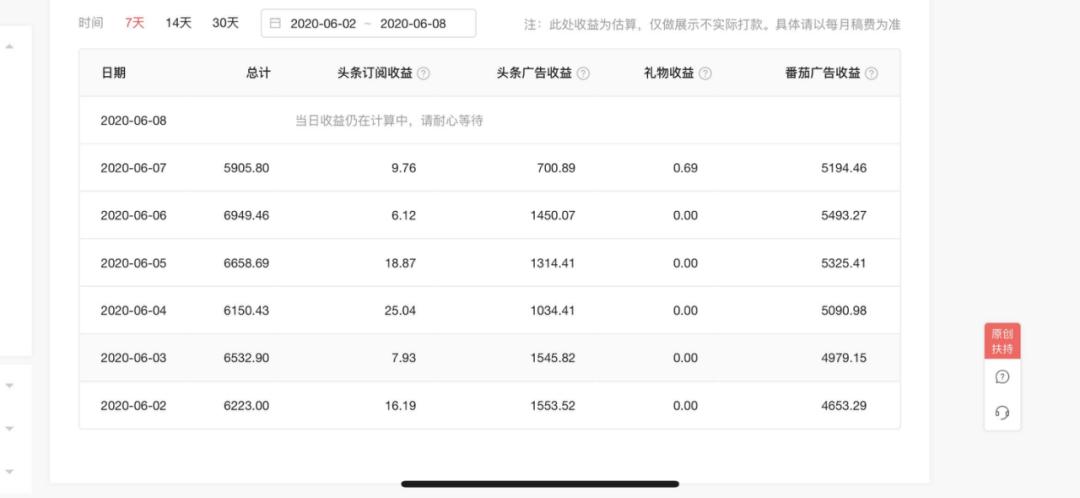Click total value 5905.80
Viewport: 1080px width, 498px height.
(247, 168)
